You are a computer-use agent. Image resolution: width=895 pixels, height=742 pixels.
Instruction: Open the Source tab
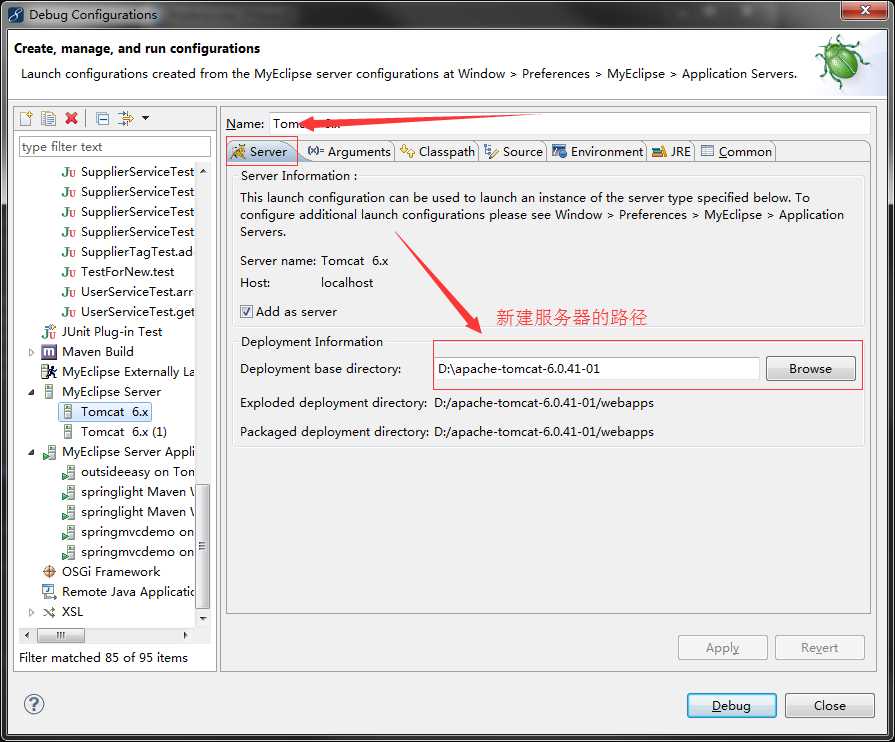pos(514,151)
